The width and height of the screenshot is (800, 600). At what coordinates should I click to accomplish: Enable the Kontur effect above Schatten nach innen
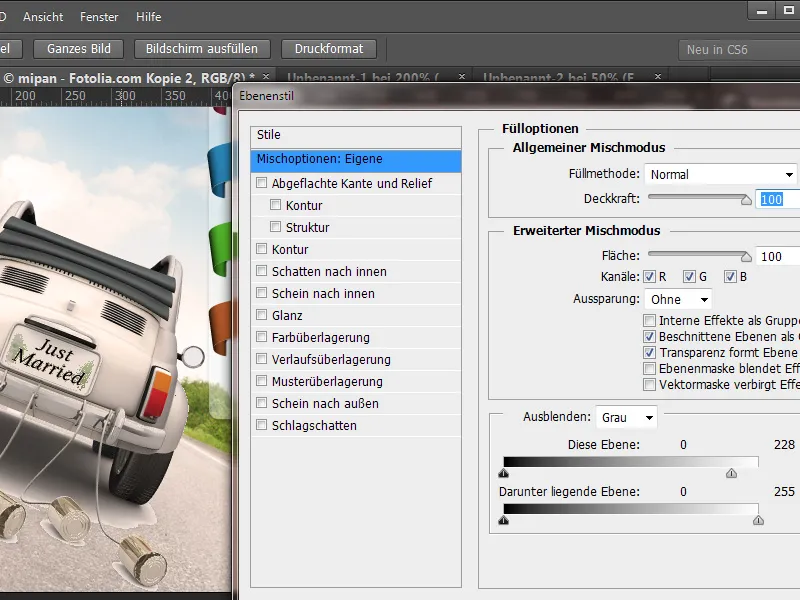tap(261, 248)
